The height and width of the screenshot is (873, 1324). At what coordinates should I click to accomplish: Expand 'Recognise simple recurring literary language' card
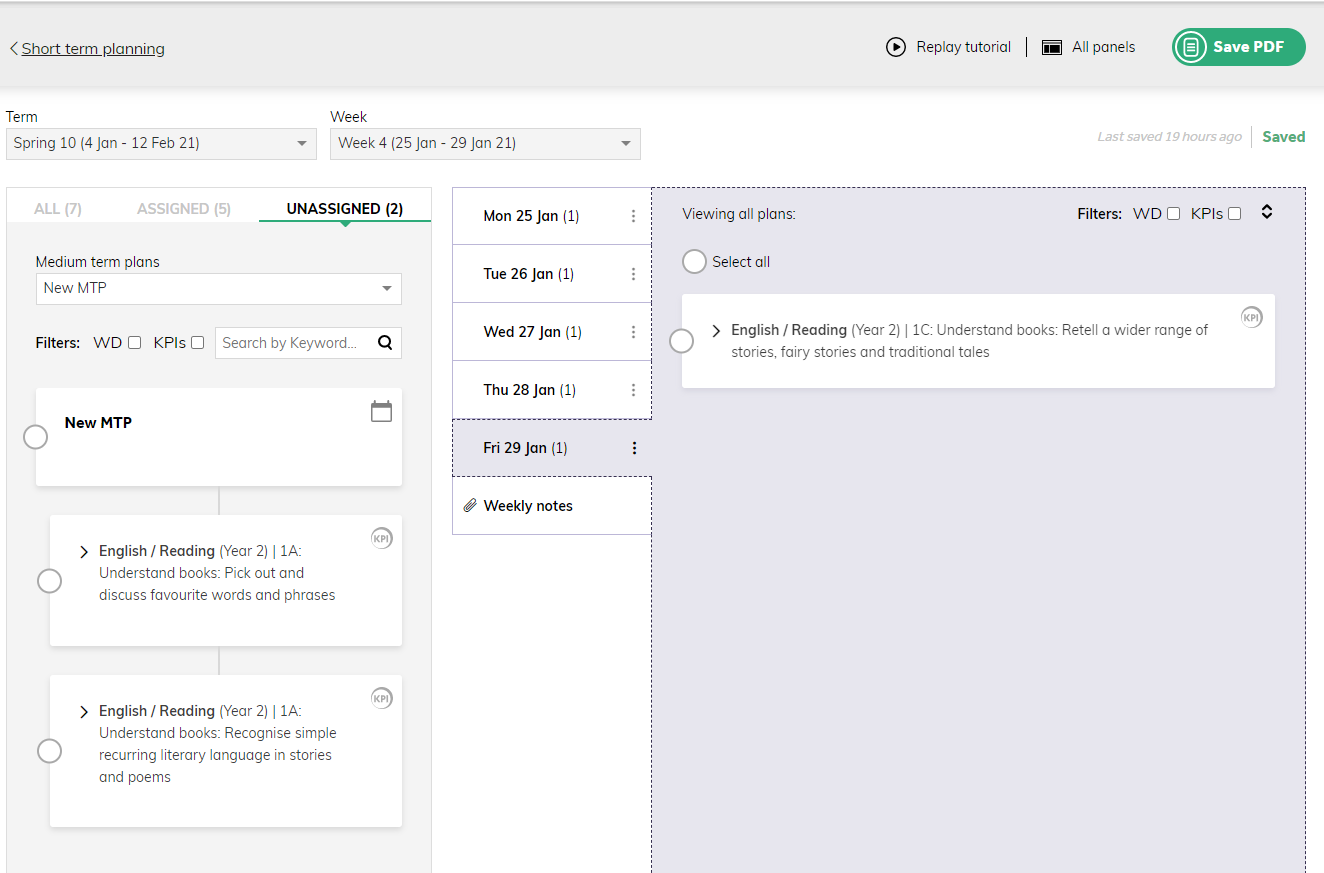click(x=84, y=712)
